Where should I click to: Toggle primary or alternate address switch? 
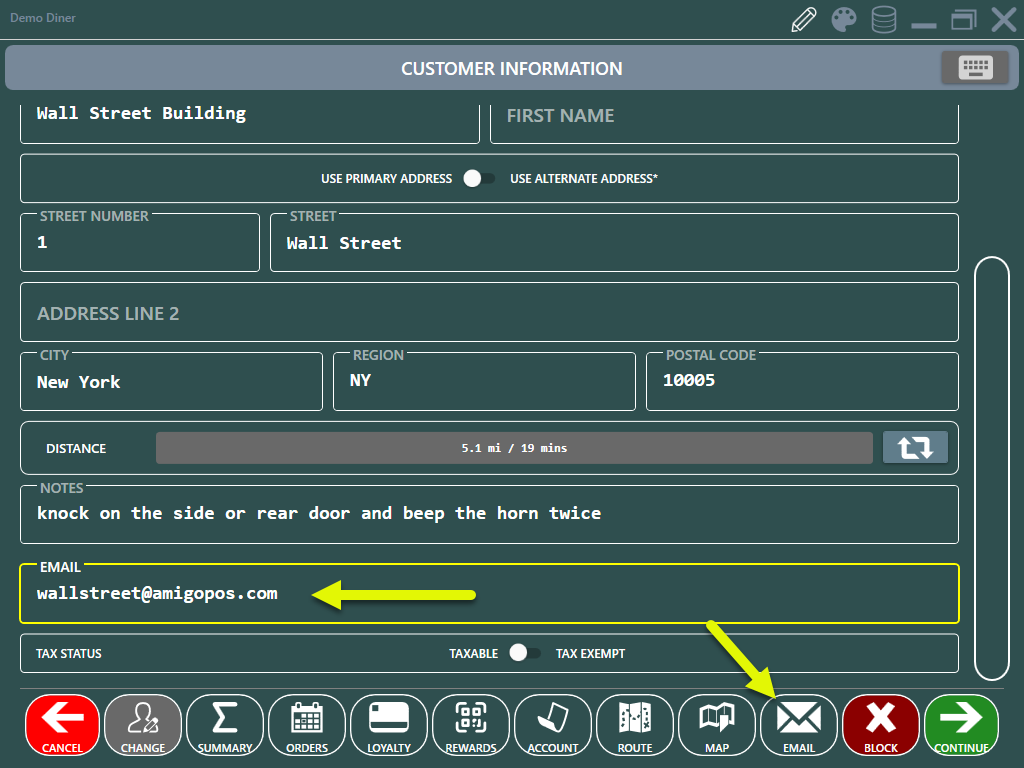479,178
